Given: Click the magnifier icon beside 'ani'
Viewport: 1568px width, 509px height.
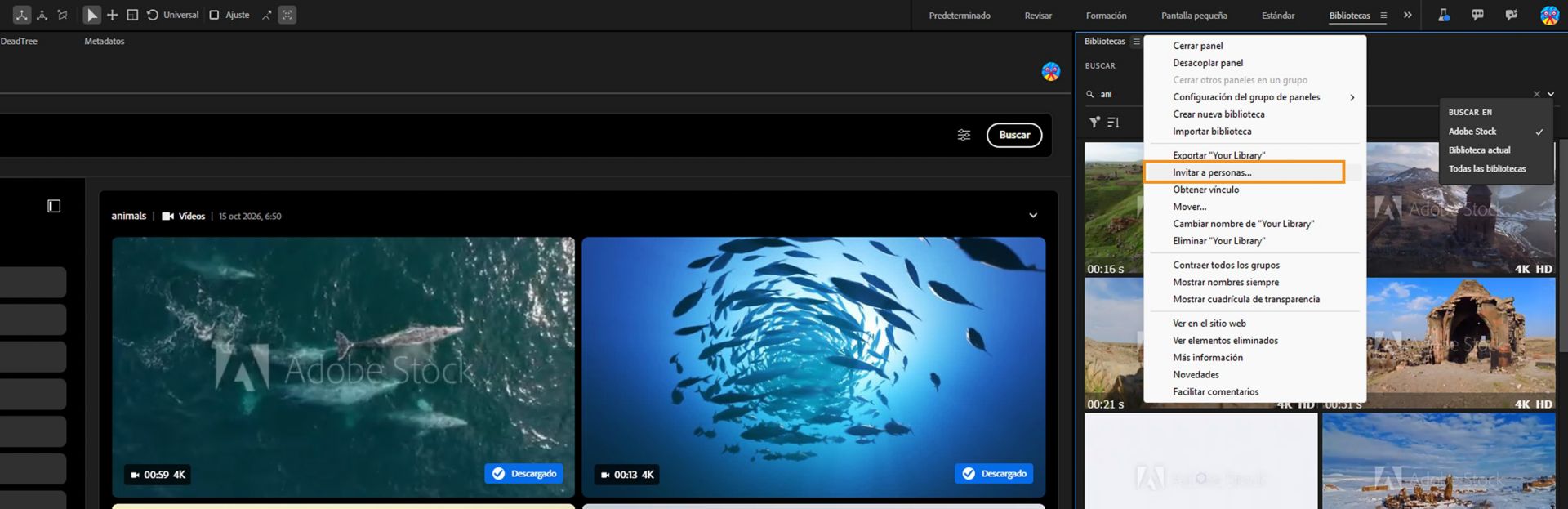Looking at the screenshot, I should [1090, 94].
